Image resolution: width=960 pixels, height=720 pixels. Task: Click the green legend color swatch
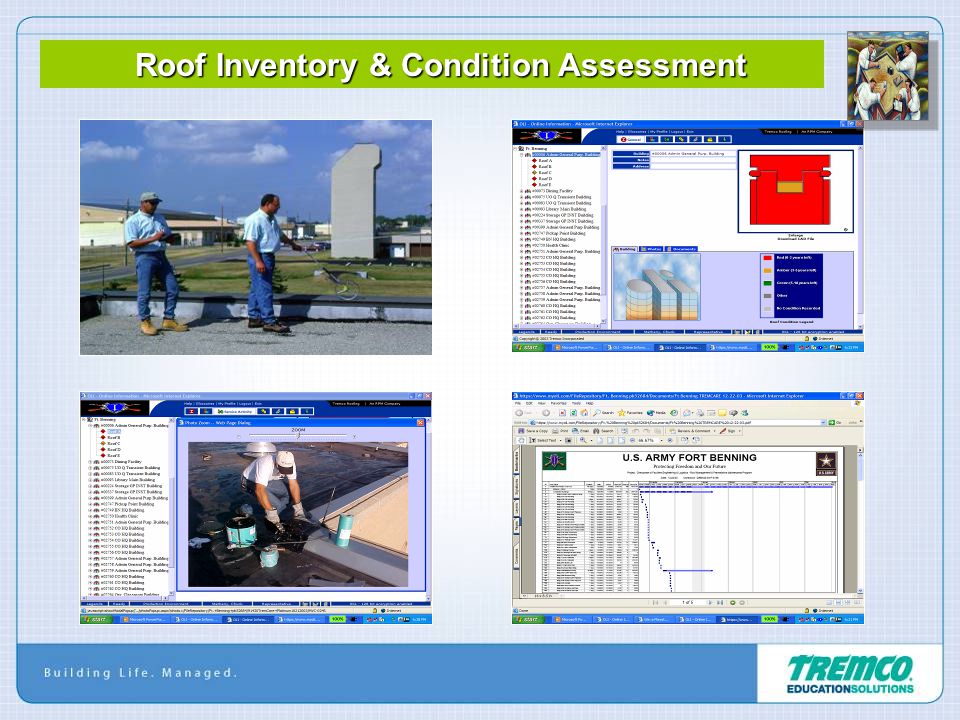click(x=767, y=283)
